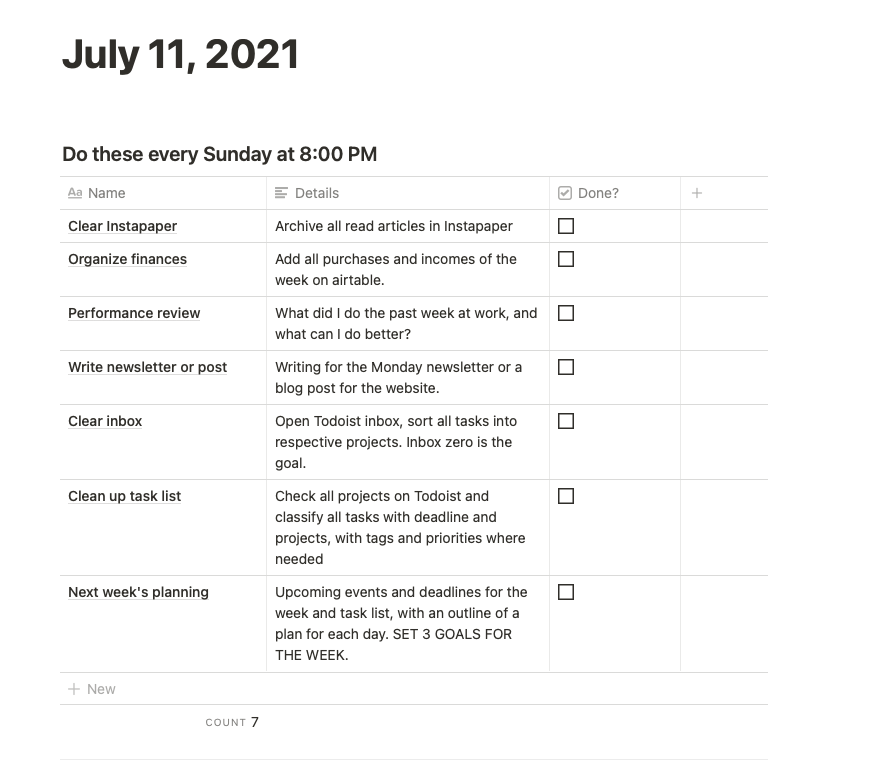882x776 pixels.
Task: Click the text lines icon beside Details
Action: [x=281, y=193]
